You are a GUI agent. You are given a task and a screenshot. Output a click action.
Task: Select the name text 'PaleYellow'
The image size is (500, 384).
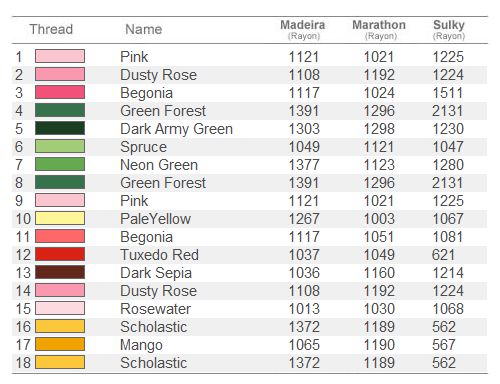155,219
